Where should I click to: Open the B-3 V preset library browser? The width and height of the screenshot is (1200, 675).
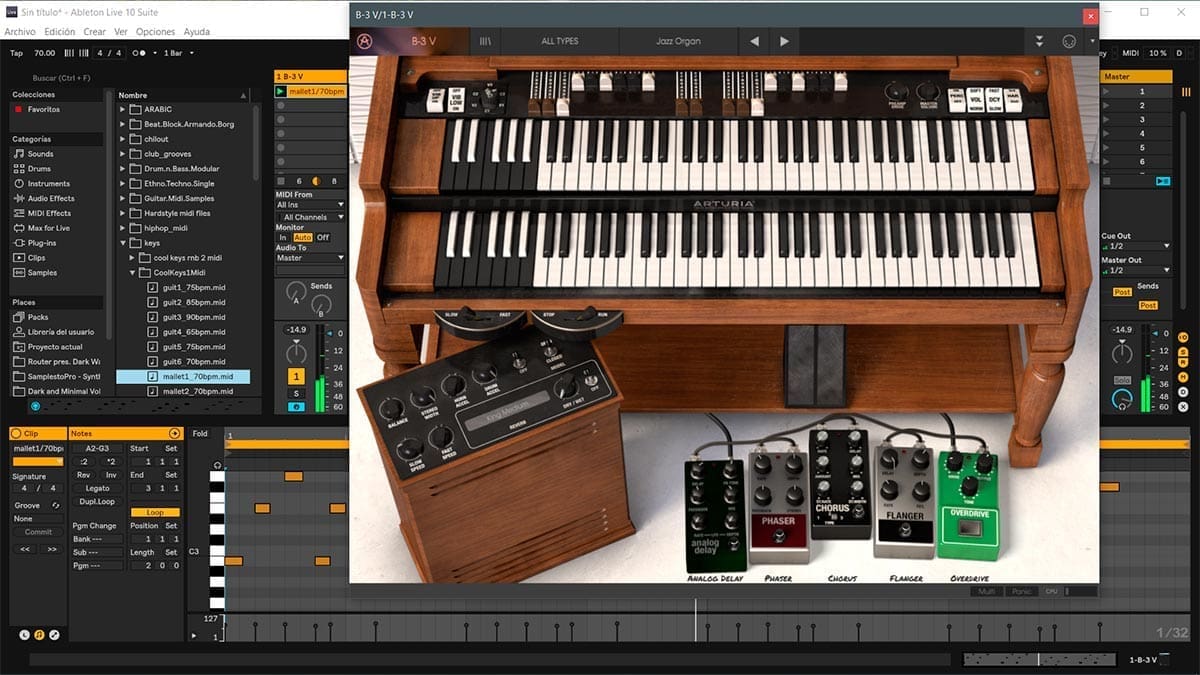[485, 41]
